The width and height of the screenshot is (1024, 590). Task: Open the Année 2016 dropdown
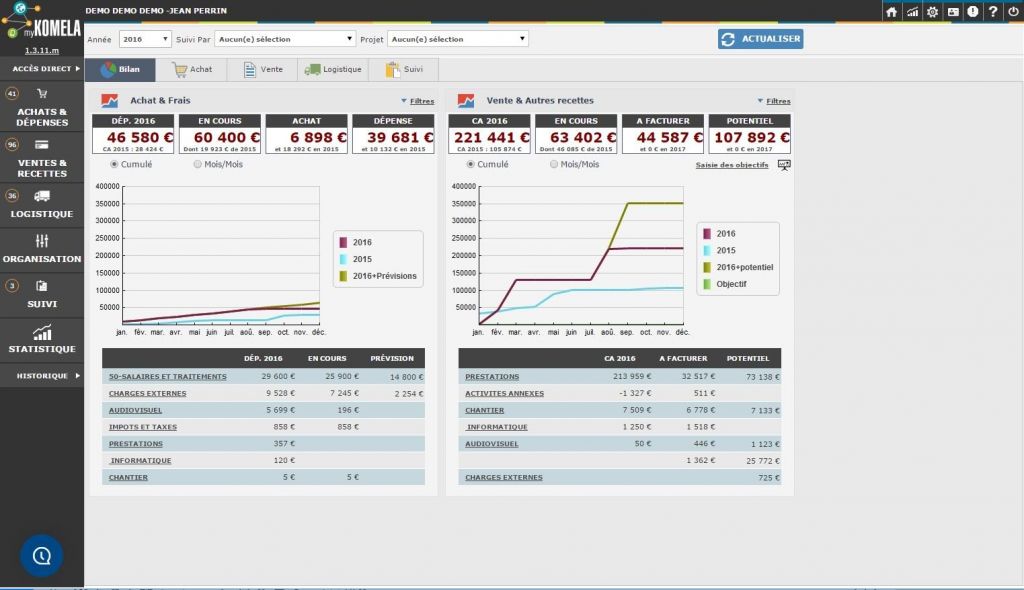click(x=145, y=39)
